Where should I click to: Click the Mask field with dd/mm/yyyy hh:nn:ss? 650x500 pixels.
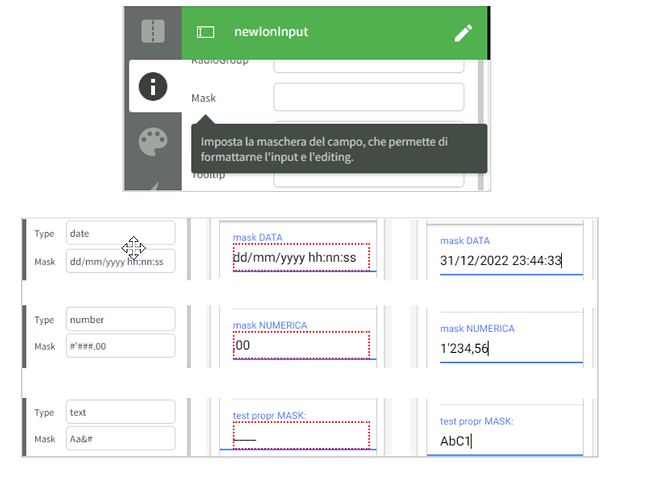120,259
